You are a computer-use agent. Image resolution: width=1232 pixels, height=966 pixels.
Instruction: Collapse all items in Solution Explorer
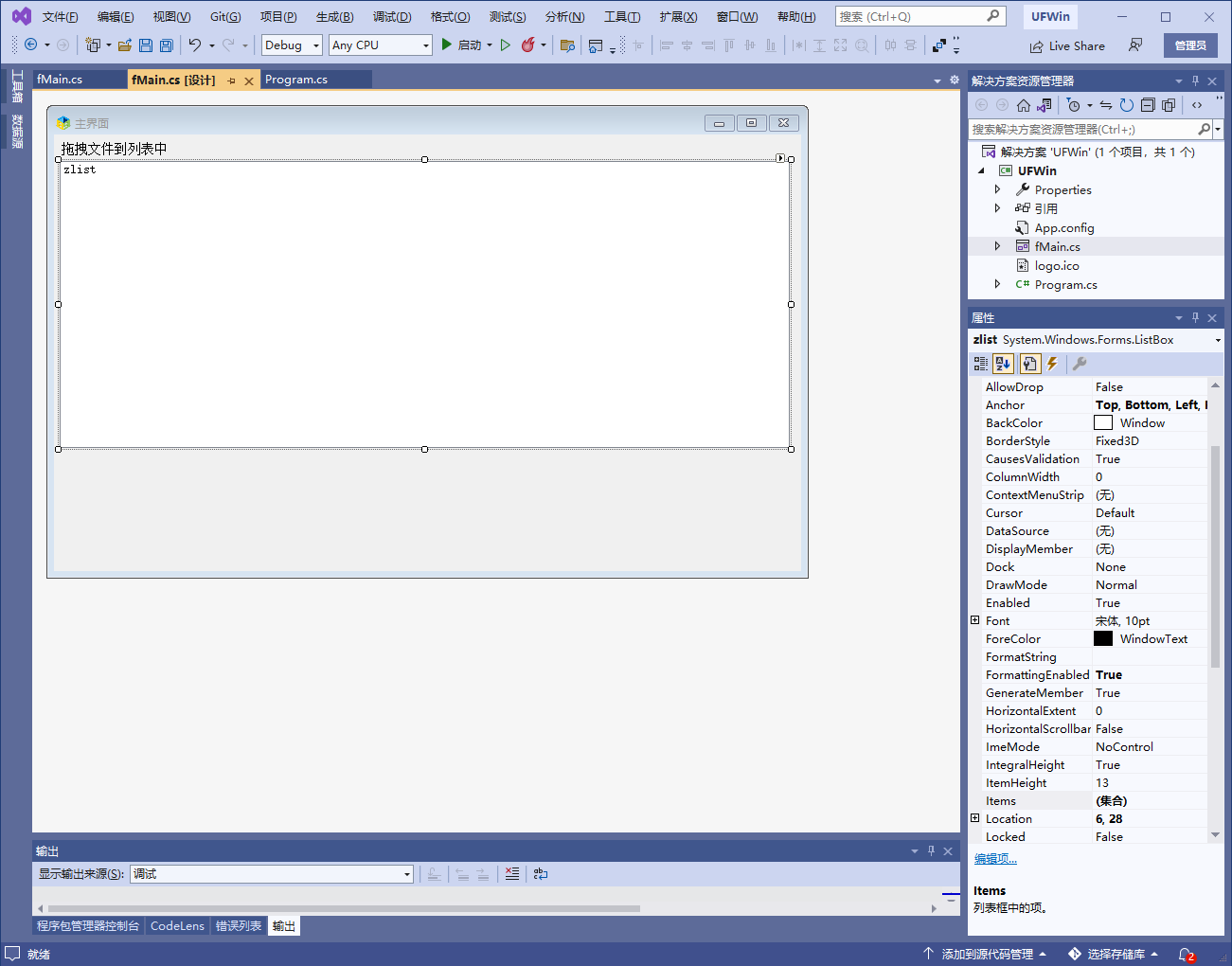(x=1148, y=105)
